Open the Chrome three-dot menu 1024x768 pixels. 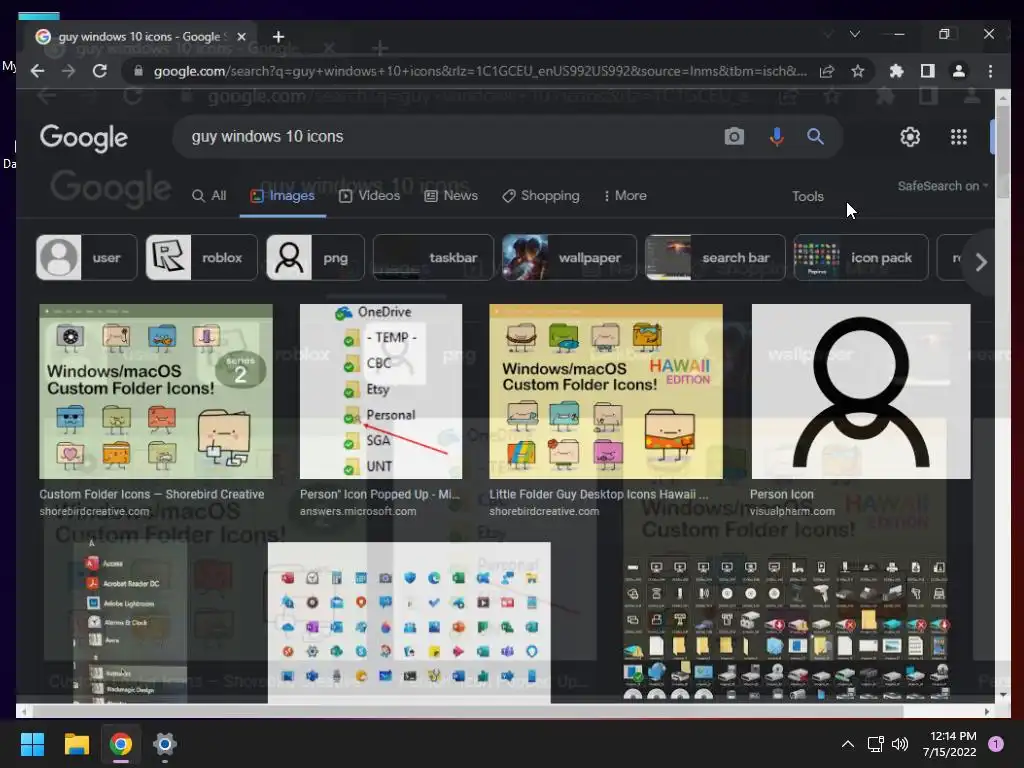click(x=990, y=71)
